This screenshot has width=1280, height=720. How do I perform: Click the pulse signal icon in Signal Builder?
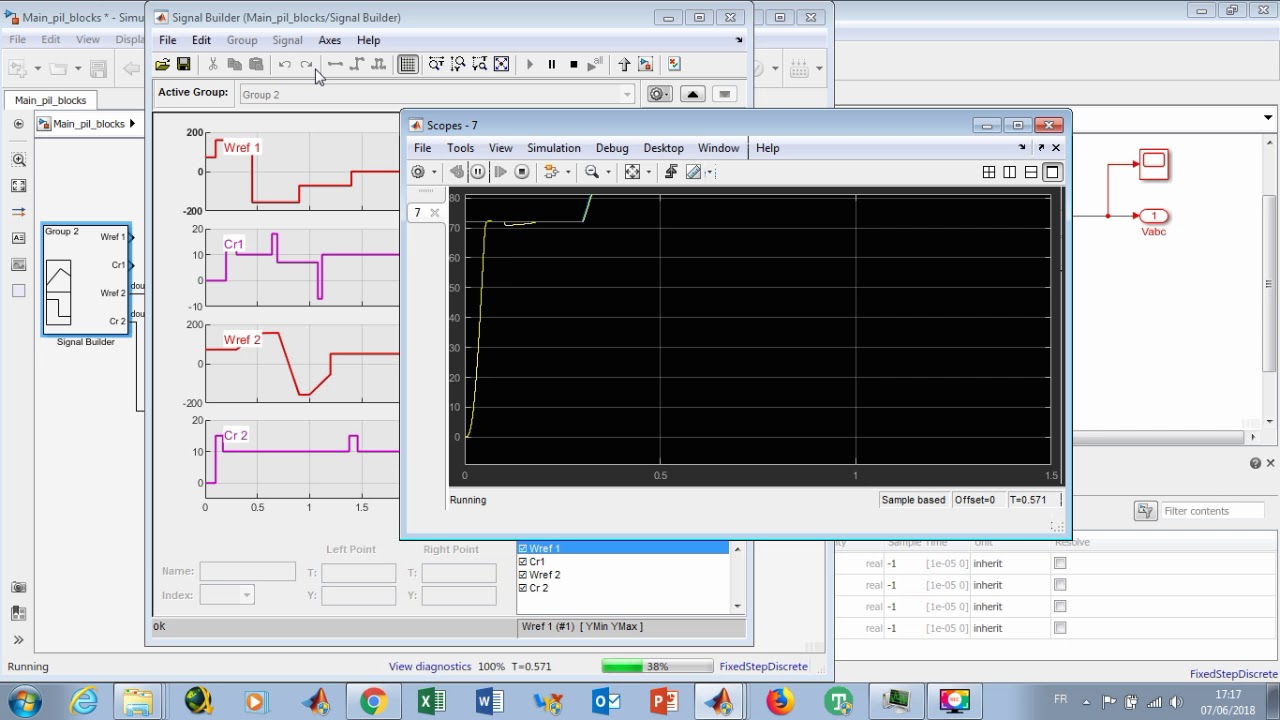(x=378, y=64)
